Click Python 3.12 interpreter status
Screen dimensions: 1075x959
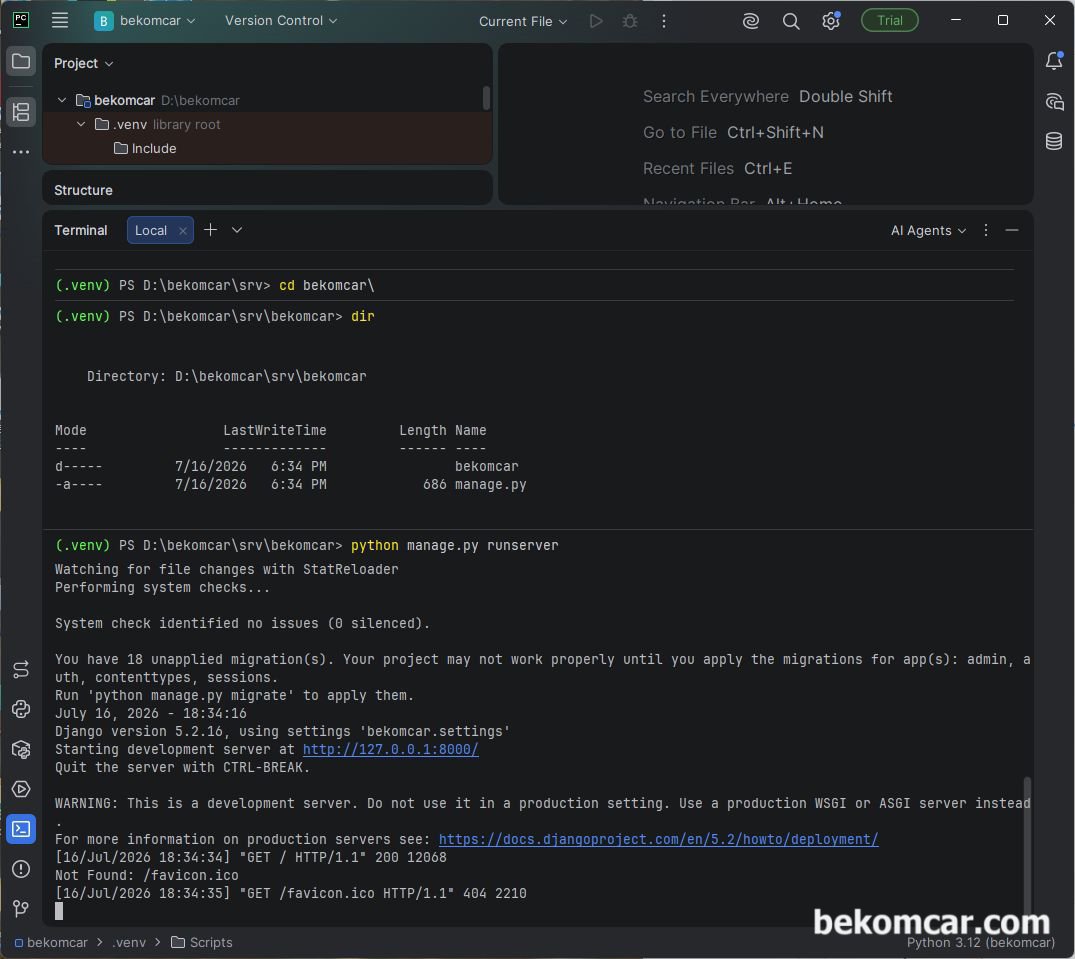[980, 943]
